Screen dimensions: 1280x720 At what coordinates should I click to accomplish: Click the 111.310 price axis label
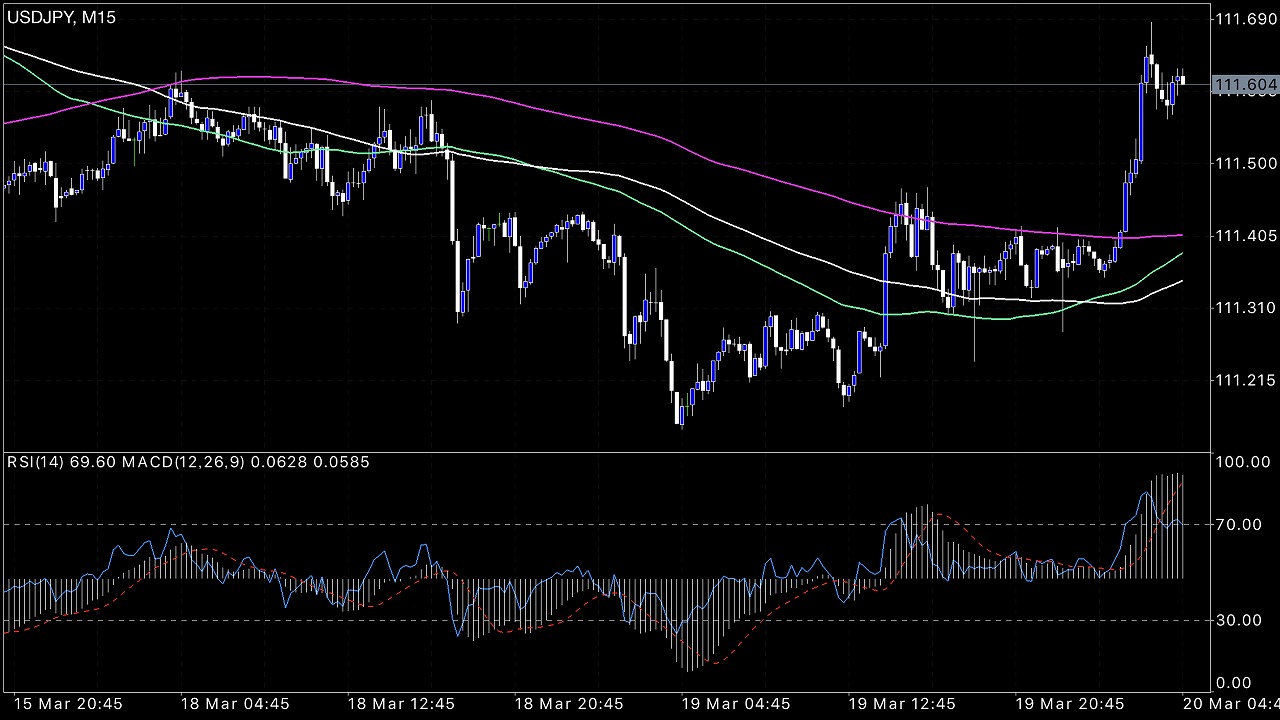pyautogui.click(x=1245, y=307)
